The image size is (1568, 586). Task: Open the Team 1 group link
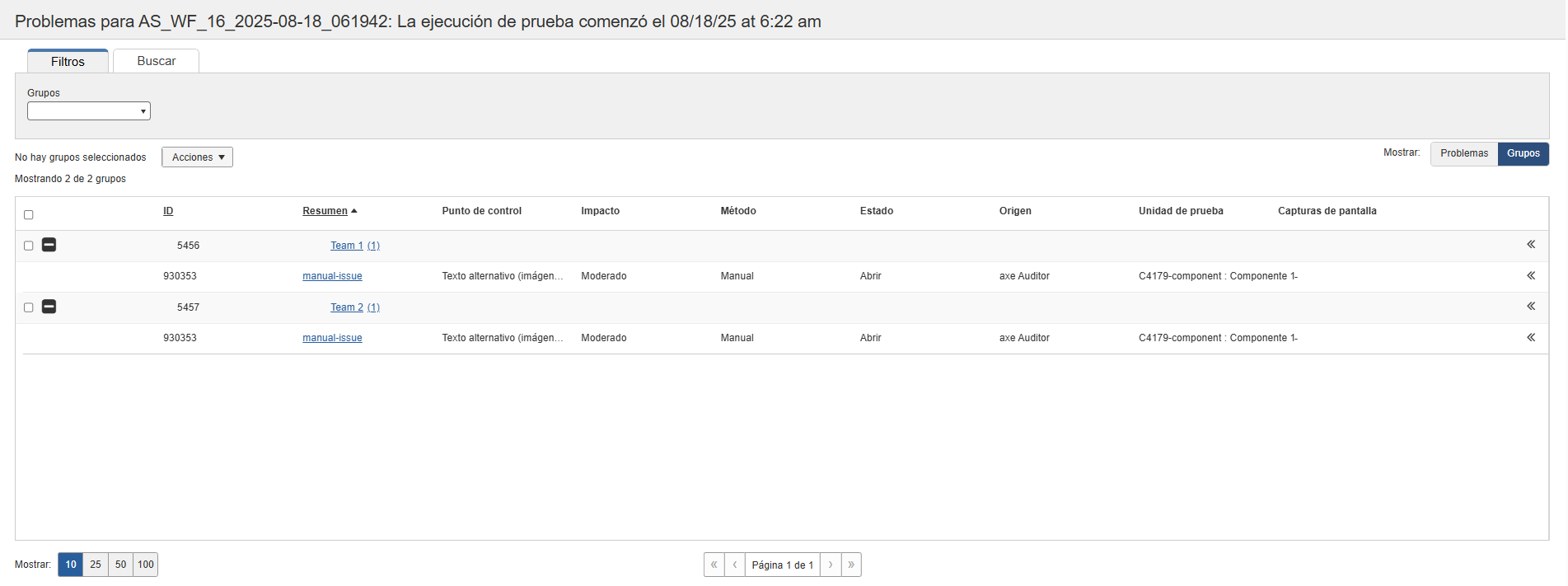(346, 246)
